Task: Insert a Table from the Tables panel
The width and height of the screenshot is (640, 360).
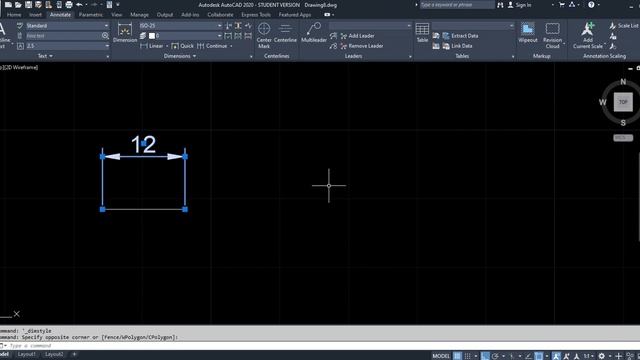Action: pyautogui.click(x=422, y=33)
